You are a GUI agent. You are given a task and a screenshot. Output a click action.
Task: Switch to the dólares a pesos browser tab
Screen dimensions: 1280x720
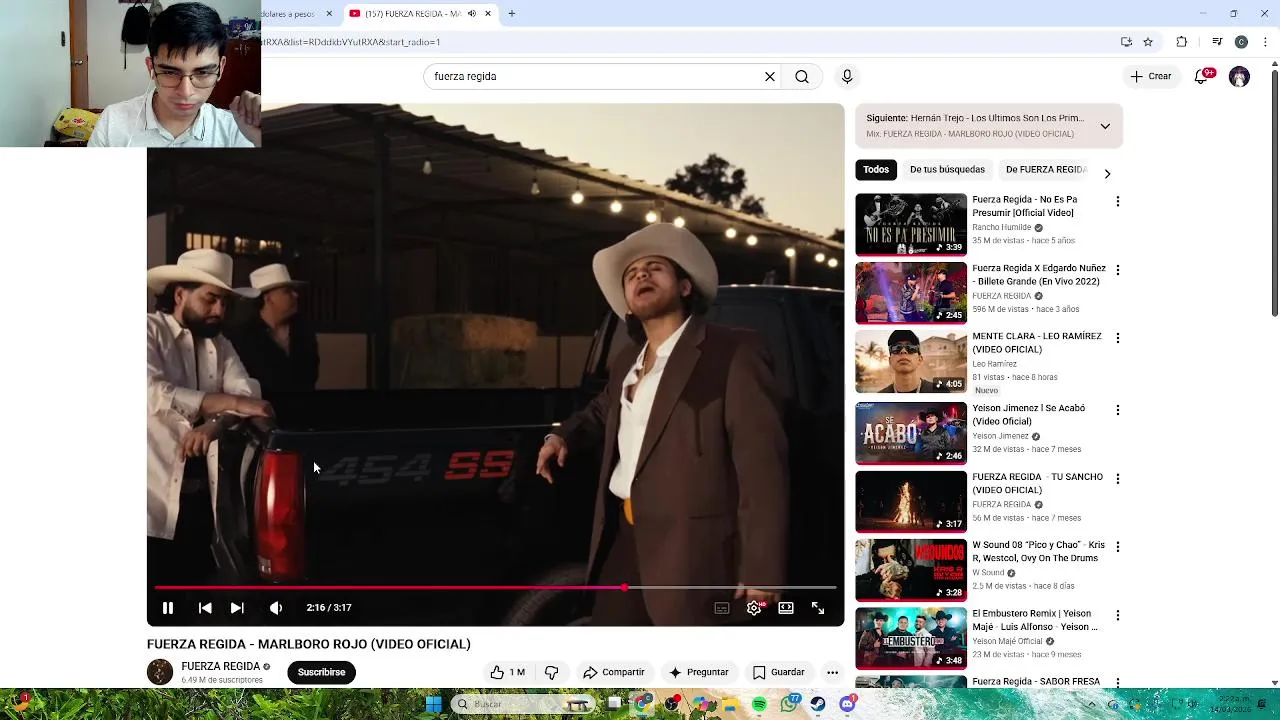coord(290,14)
